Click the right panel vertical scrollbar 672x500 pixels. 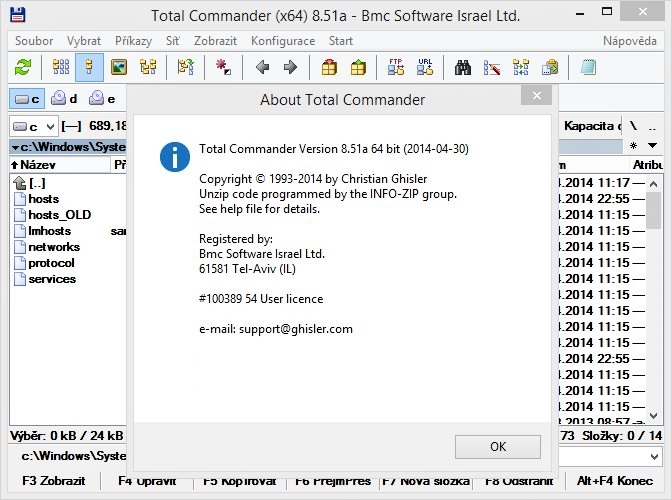click(x=653, y=300)
